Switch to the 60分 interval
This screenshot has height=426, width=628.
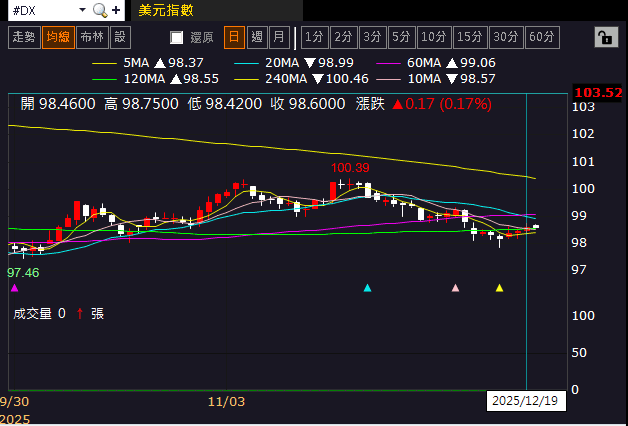(542, 37)
